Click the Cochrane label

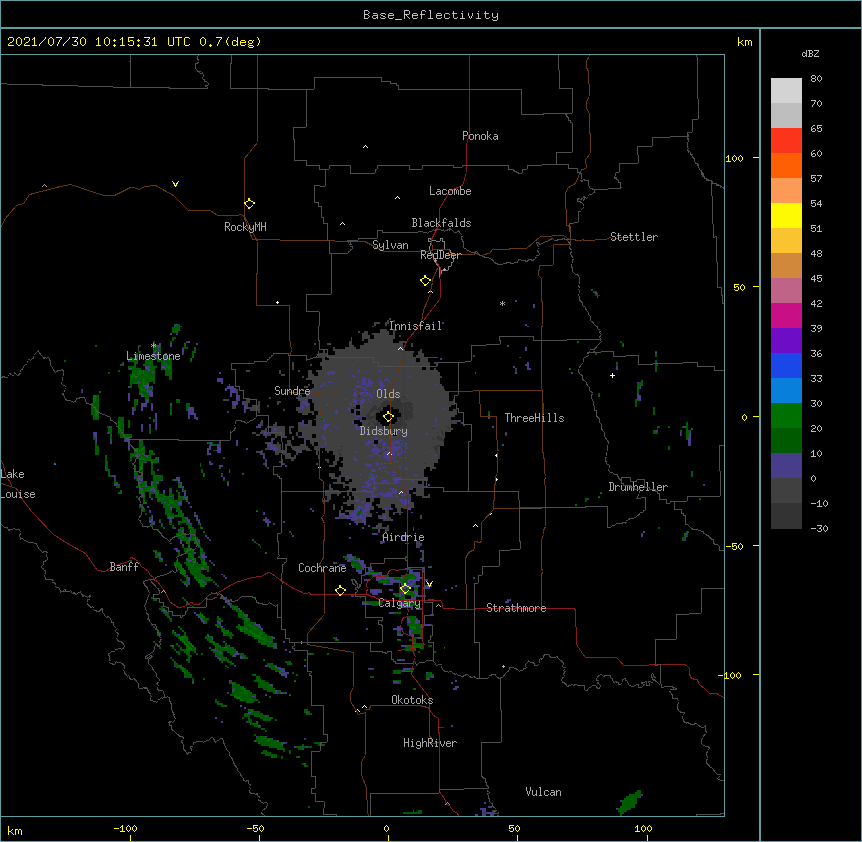(322, 568)
